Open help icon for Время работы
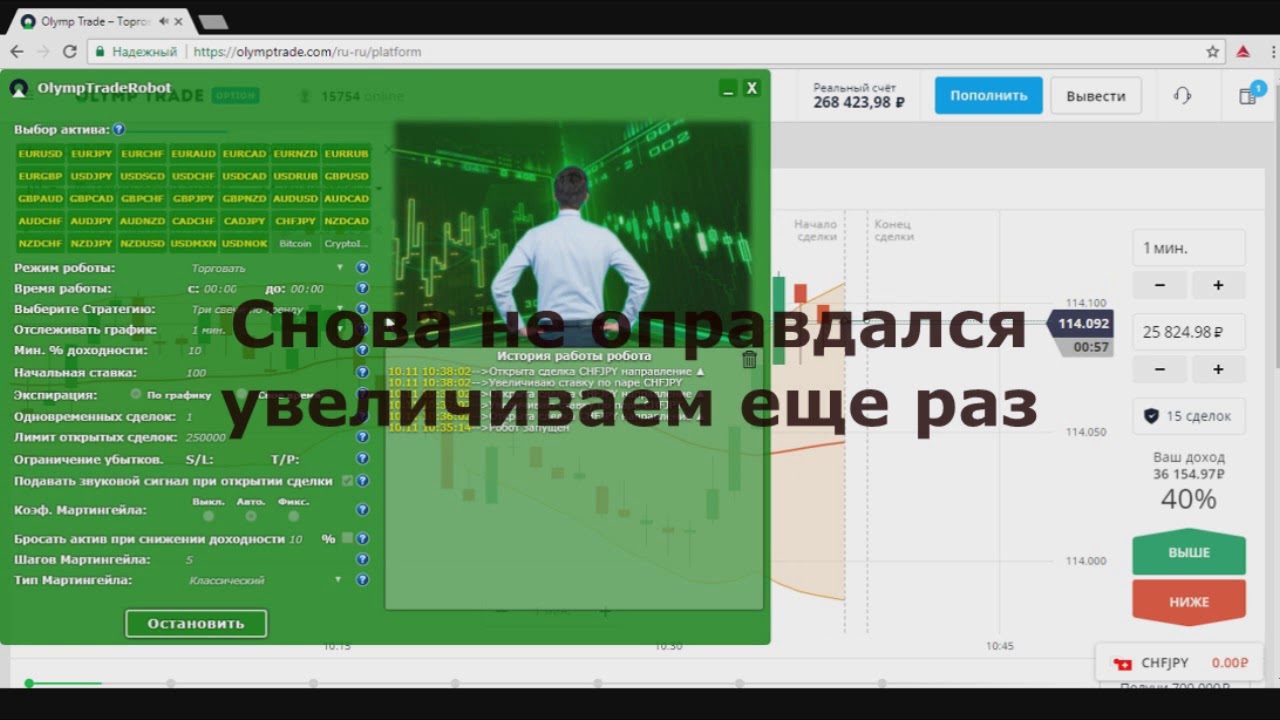1280x720 pixels. [362, 289]
